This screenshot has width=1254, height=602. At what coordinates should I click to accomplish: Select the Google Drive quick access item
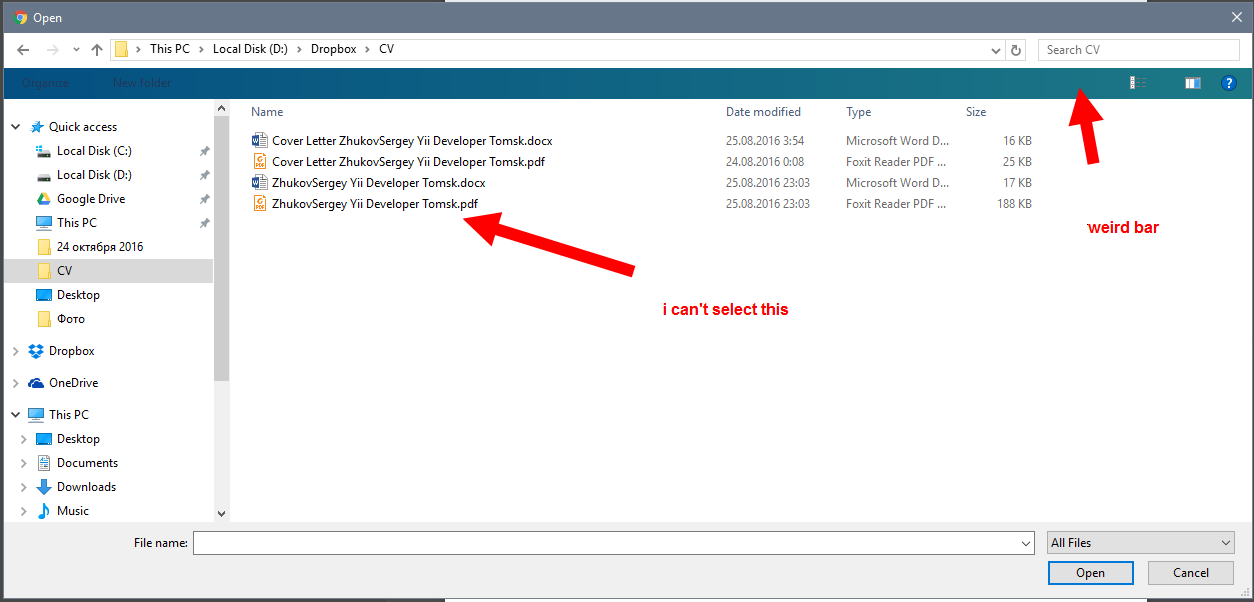(x=90, y=199)
